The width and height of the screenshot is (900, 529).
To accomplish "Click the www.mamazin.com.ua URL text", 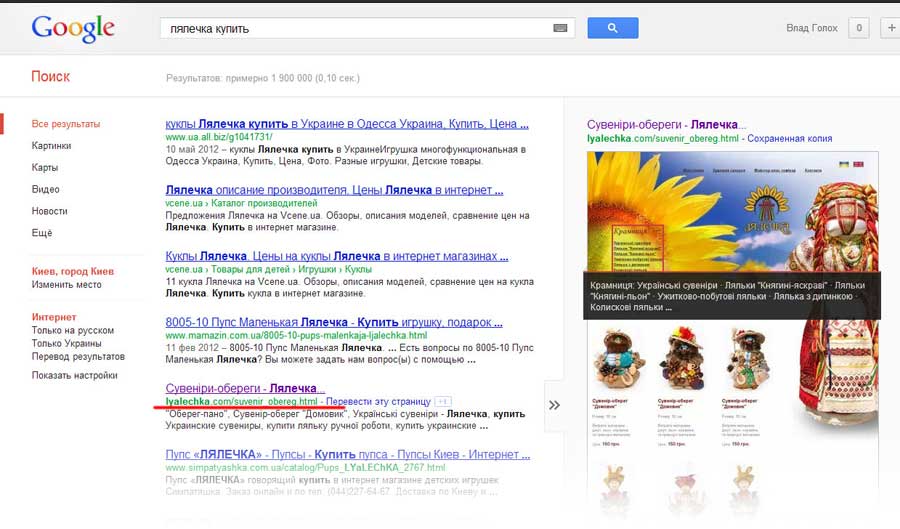I will 296,335.
